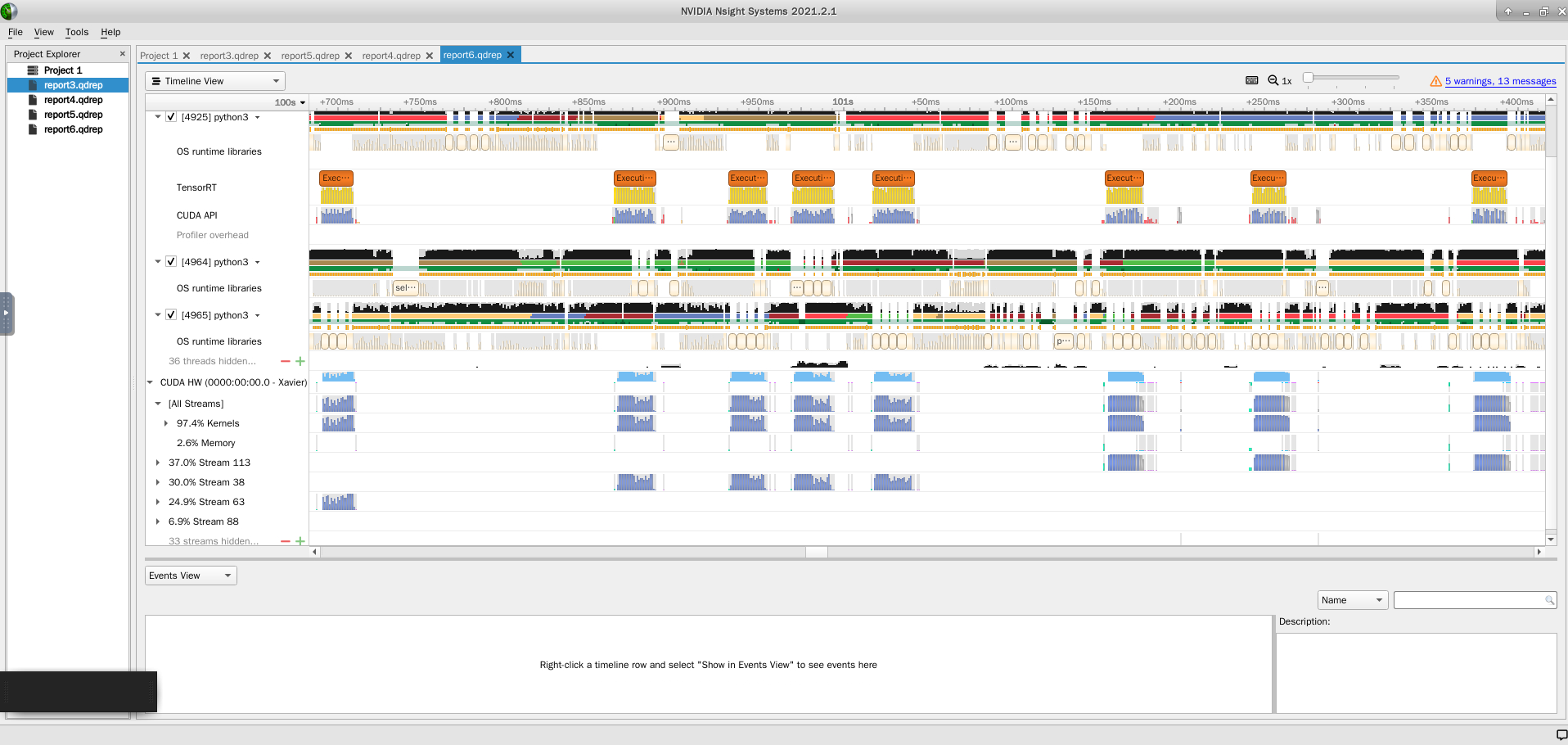Open the File menu
The height and width of the screenshot is (745, 1568).
pos(16,32)
